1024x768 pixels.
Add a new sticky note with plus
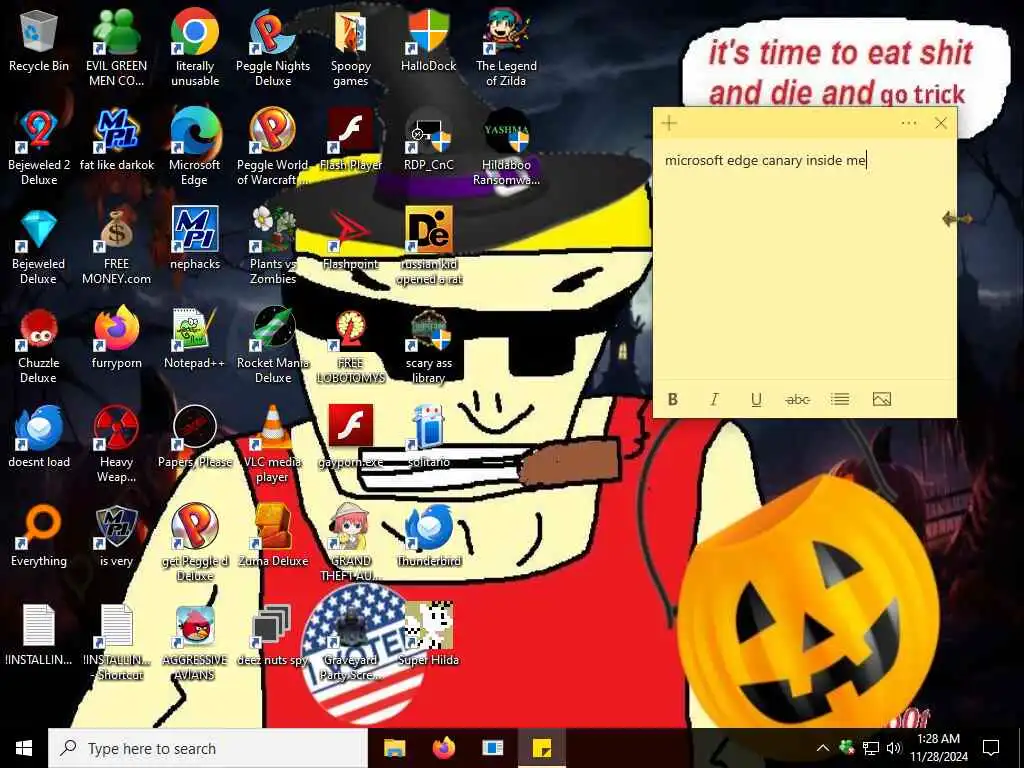click(x=669, y=123)
